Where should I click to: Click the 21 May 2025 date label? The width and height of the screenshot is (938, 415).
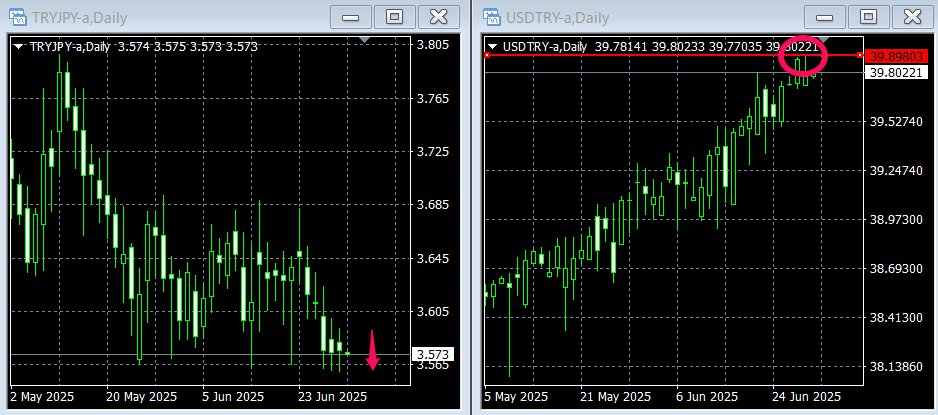click(x=616, y=396)
